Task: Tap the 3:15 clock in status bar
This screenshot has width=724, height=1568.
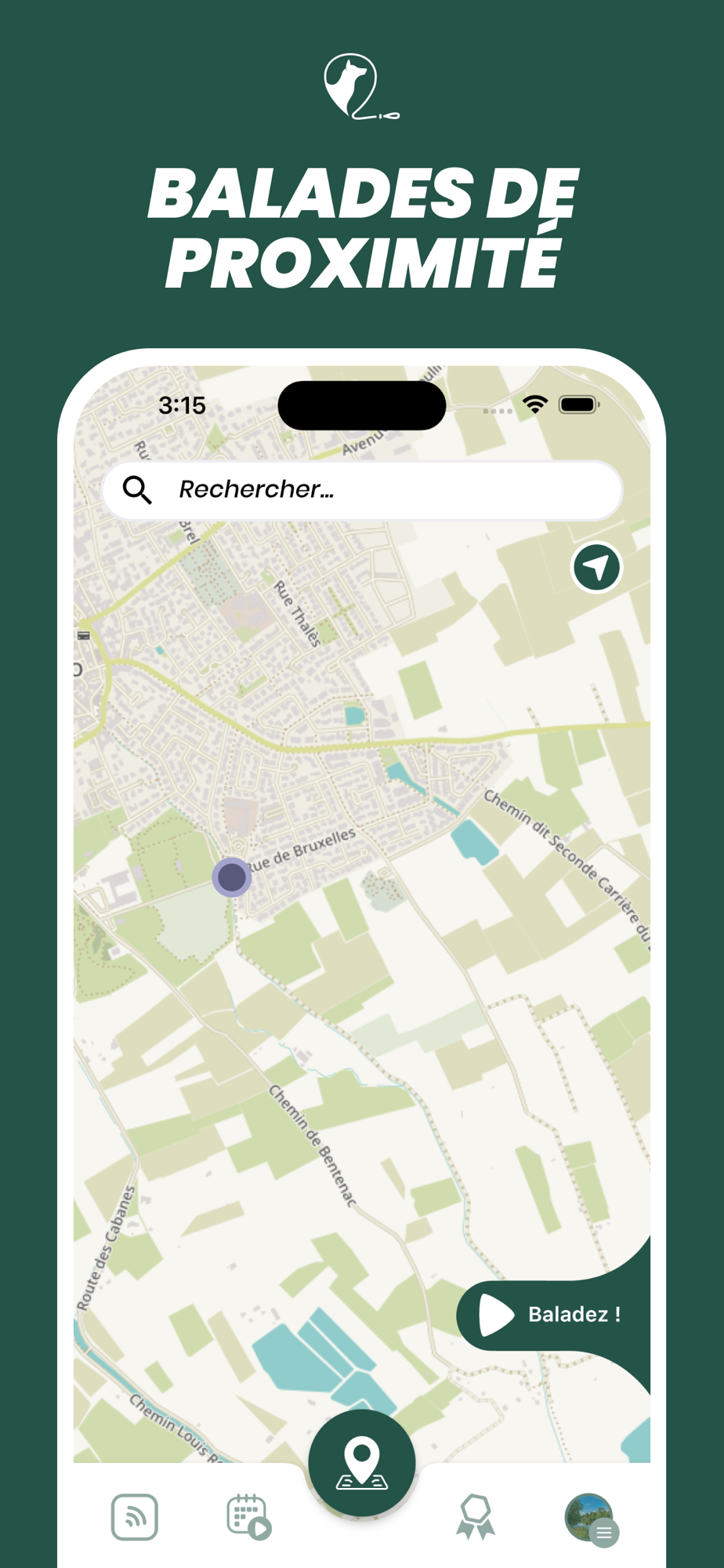Action: (x=182, y=405)
